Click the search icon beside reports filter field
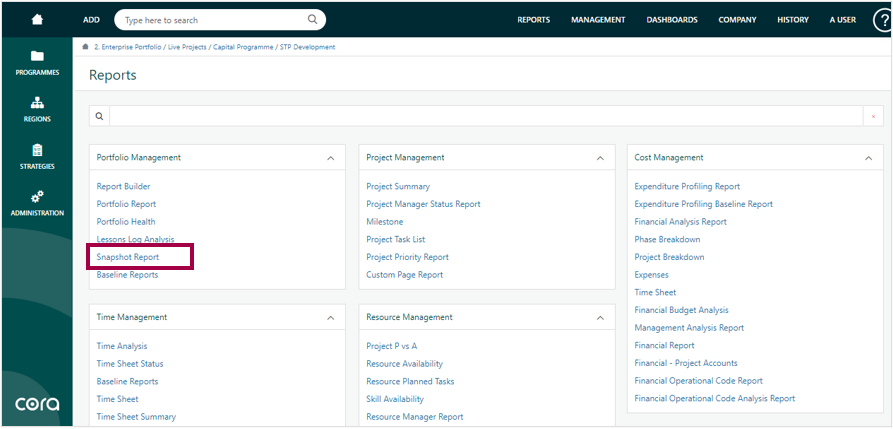This screenshot has width=893, height=429. (x=99, y=116)
